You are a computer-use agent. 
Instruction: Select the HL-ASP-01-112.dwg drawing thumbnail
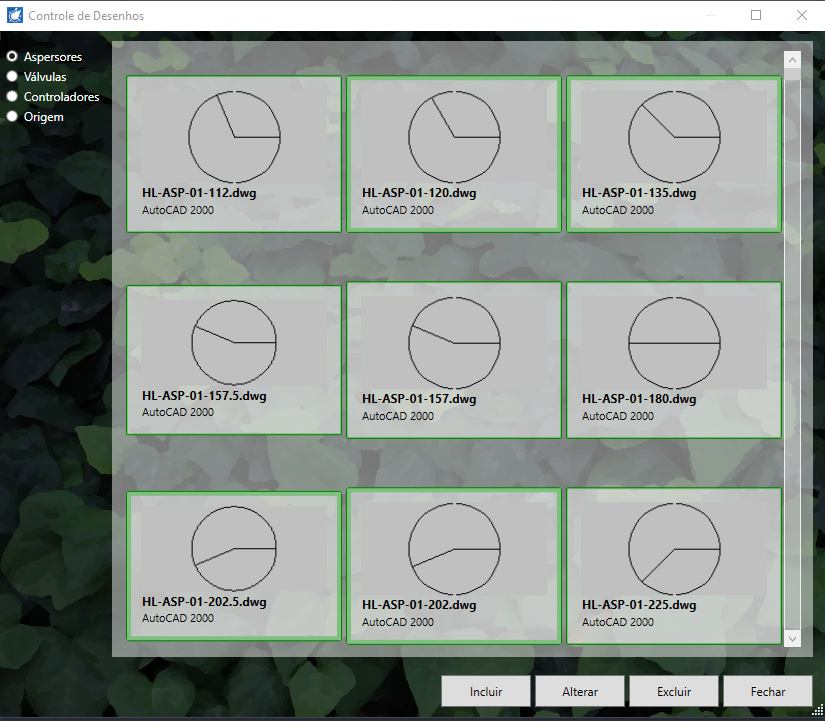(234, 153)
